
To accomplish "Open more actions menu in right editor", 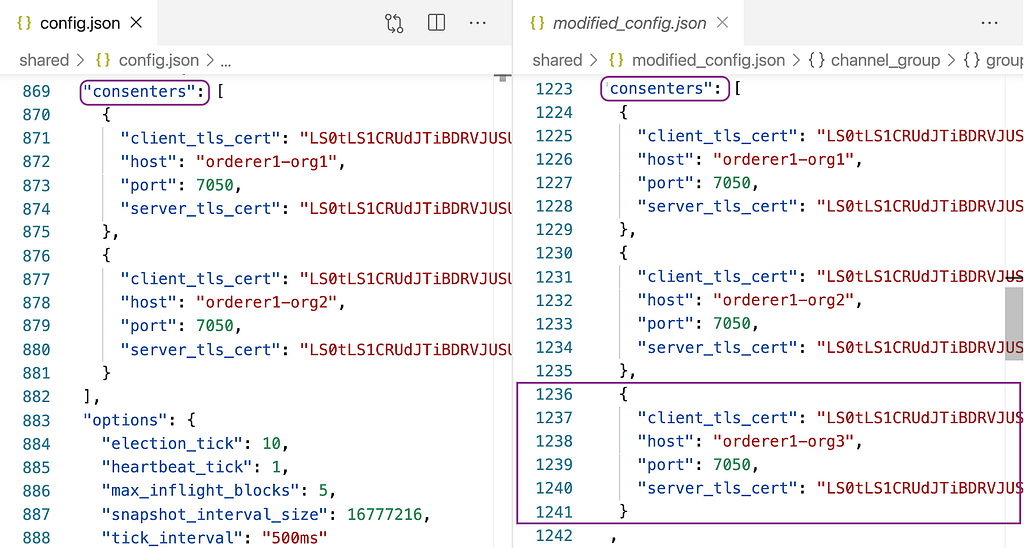I will click(989, 23).
